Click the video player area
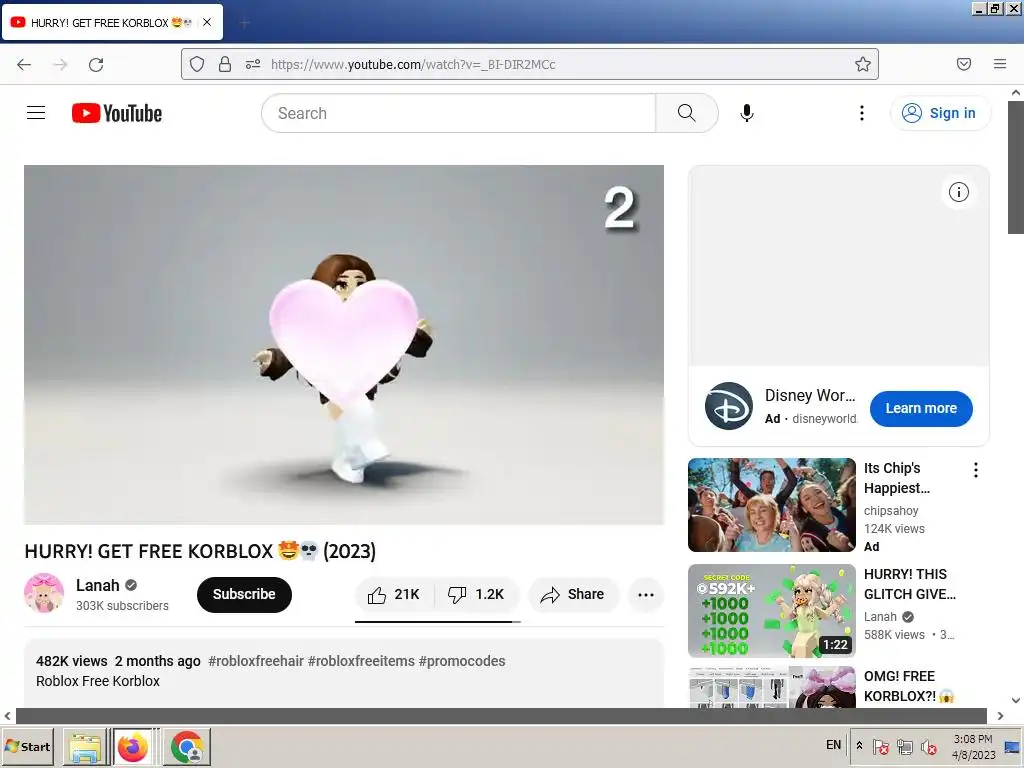The height and width of the screenshot is (768, 1024). tap(344, 344)
